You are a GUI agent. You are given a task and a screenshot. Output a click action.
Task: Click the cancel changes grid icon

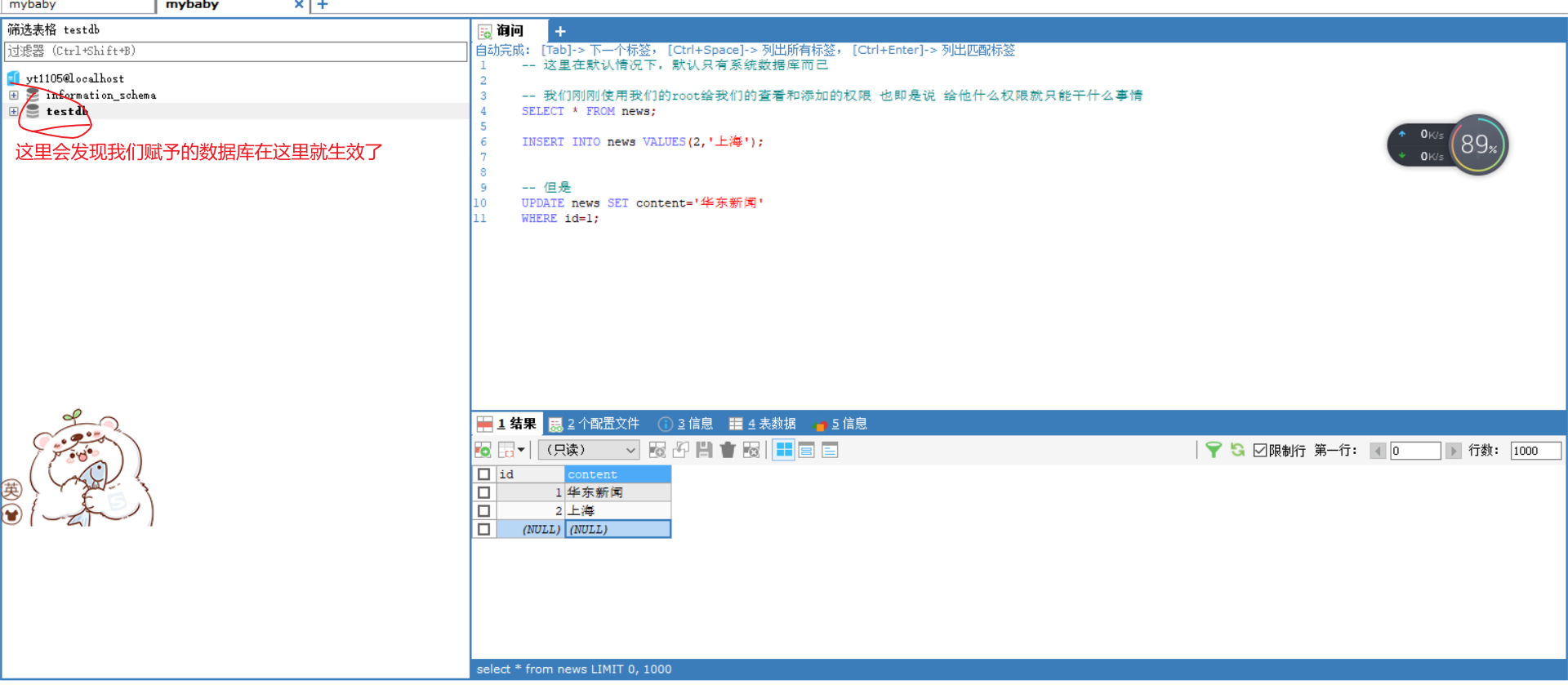click(x=751, y=451)
